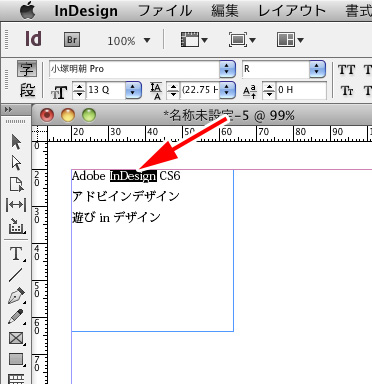Select the Line tool
372x384 pixels.
[x=16, y=275]
